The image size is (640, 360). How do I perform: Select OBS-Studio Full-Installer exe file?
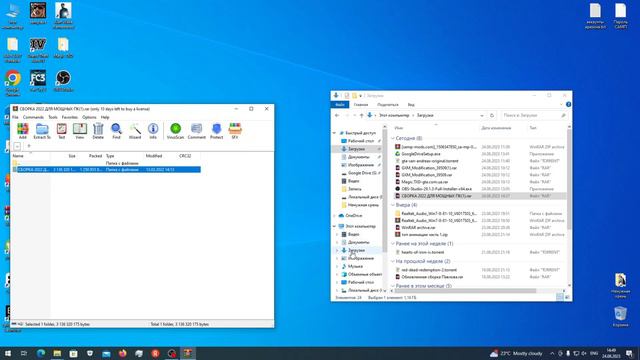point(436,189)
